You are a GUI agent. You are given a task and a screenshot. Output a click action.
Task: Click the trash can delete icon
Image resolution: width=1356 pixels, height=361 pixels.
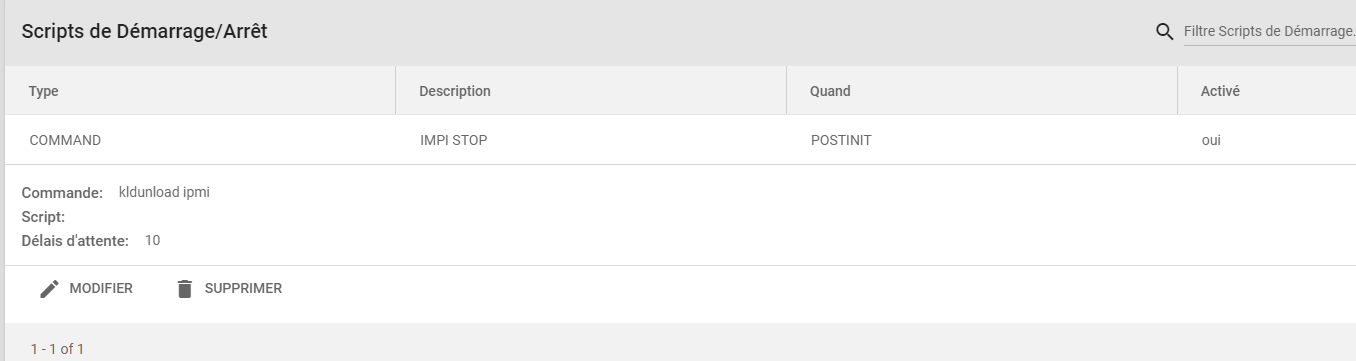(184, 289)
